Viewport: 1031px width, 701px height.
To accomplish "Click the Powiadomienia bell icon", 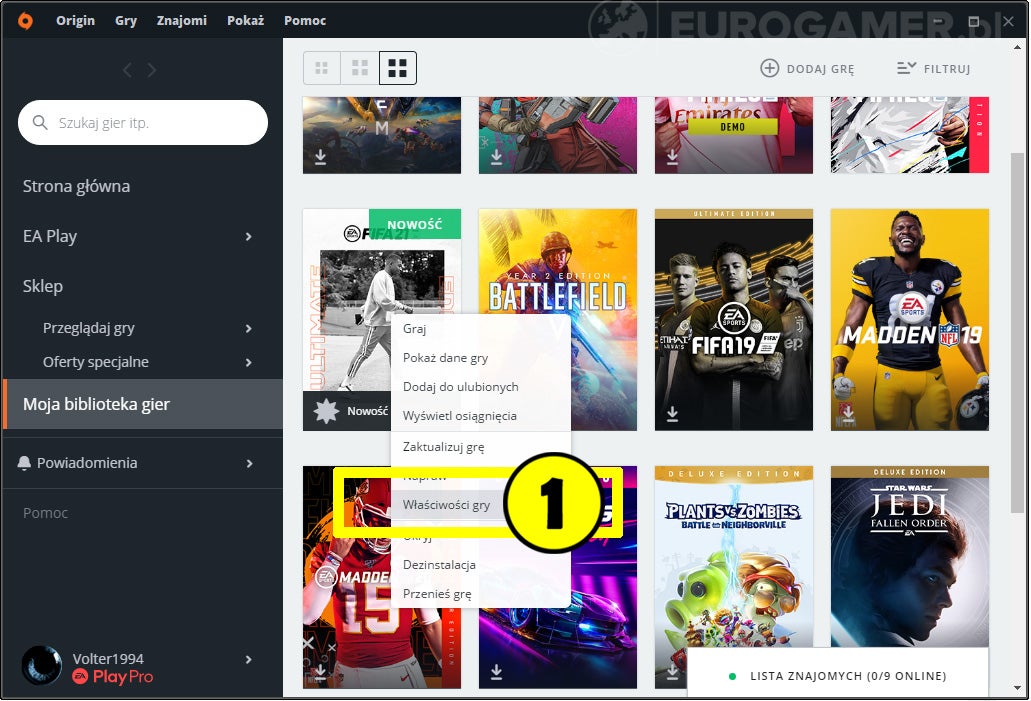I will [x=24, y=463].
